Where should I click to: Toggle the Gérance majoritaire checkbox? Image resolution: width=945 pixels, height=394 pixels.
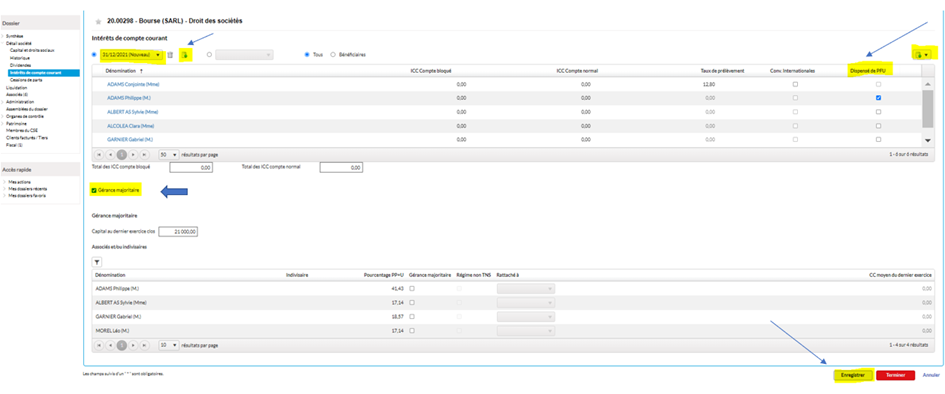[x=93, y=190]
